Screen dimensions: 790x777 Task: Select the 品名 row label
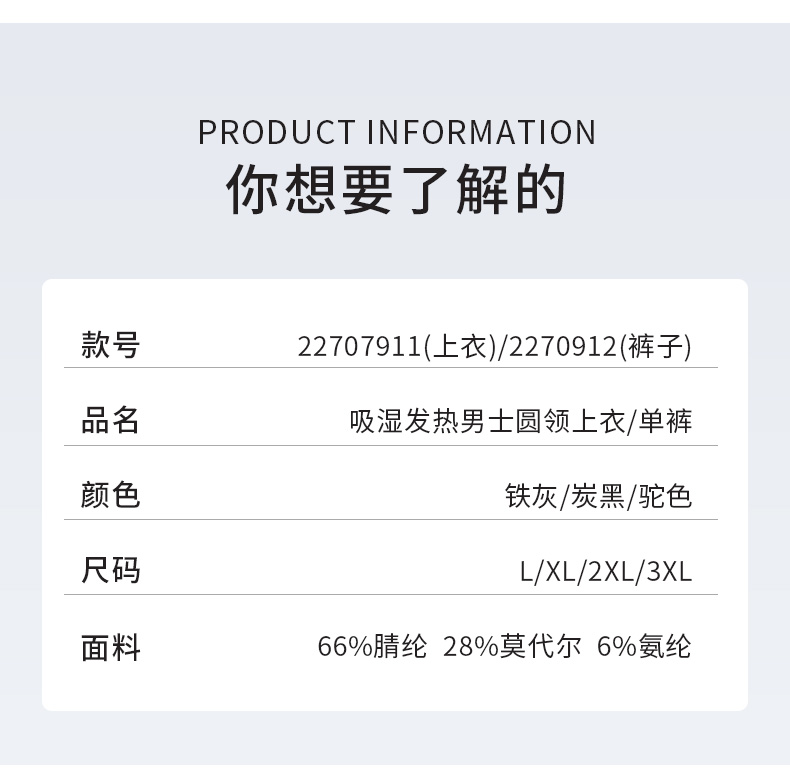(110, 420)
